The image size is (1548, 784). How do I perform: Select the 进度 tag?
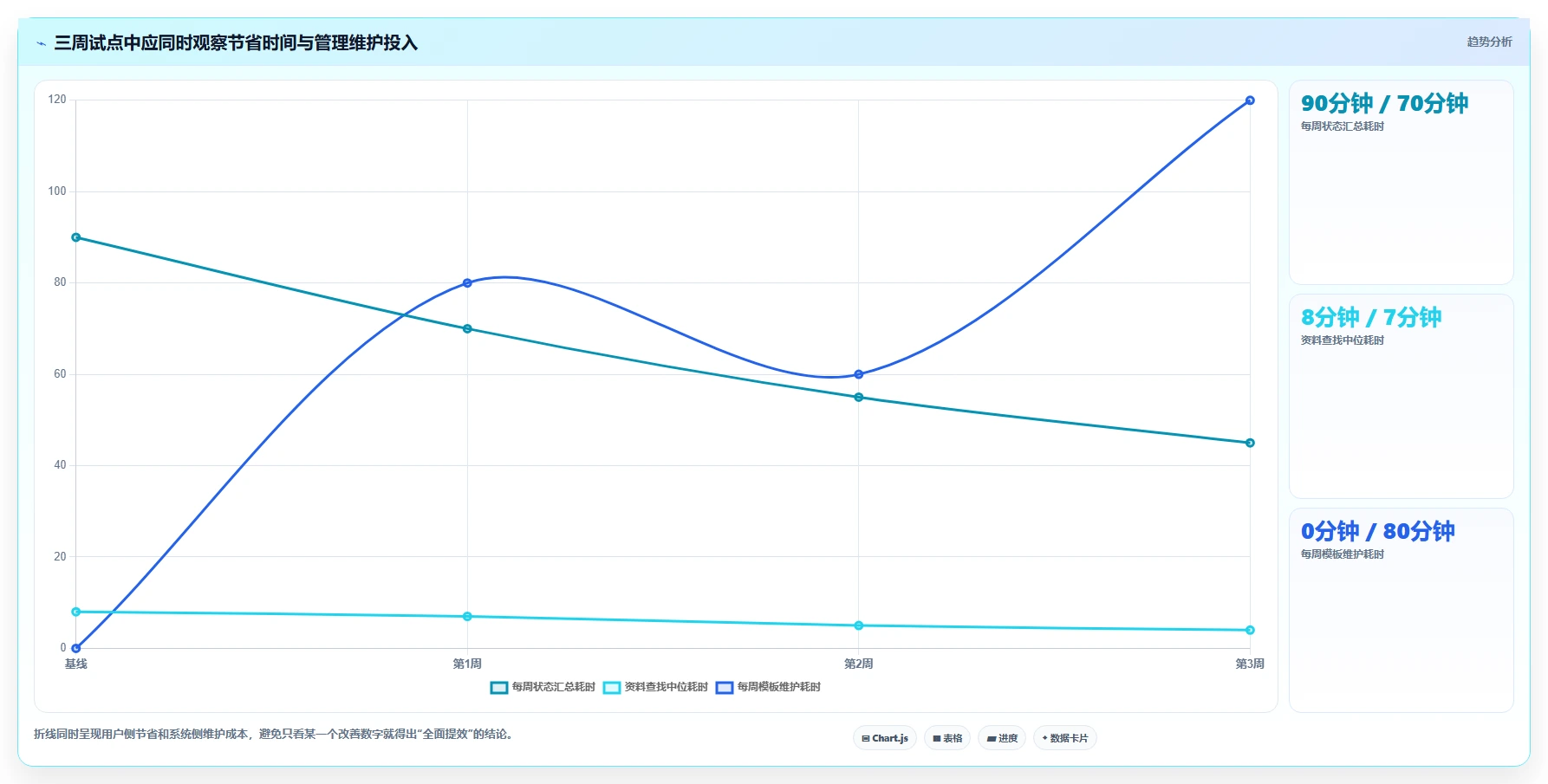[x=1003, y=738]
